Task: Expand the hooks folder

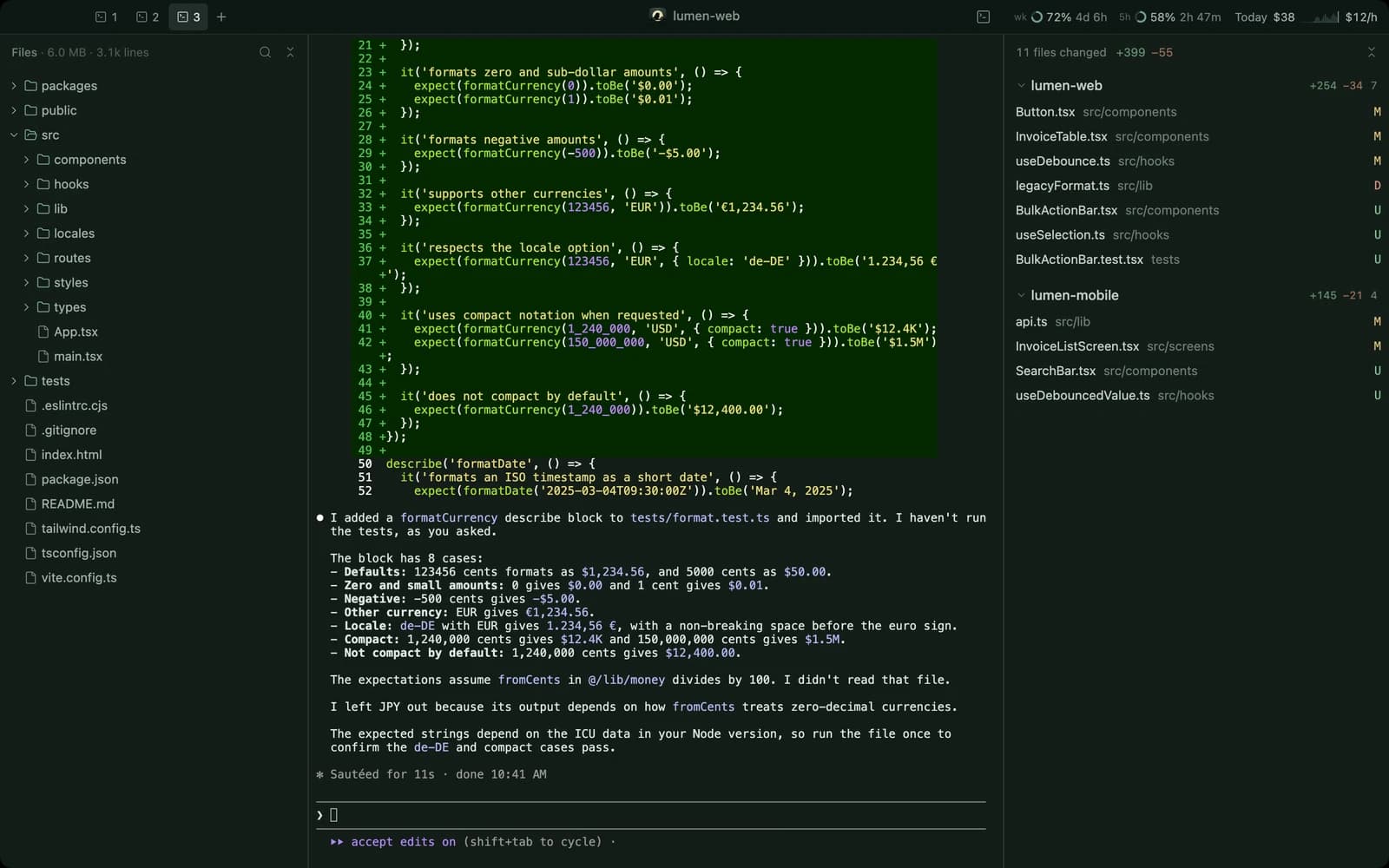Action: (x=154, y=184)
